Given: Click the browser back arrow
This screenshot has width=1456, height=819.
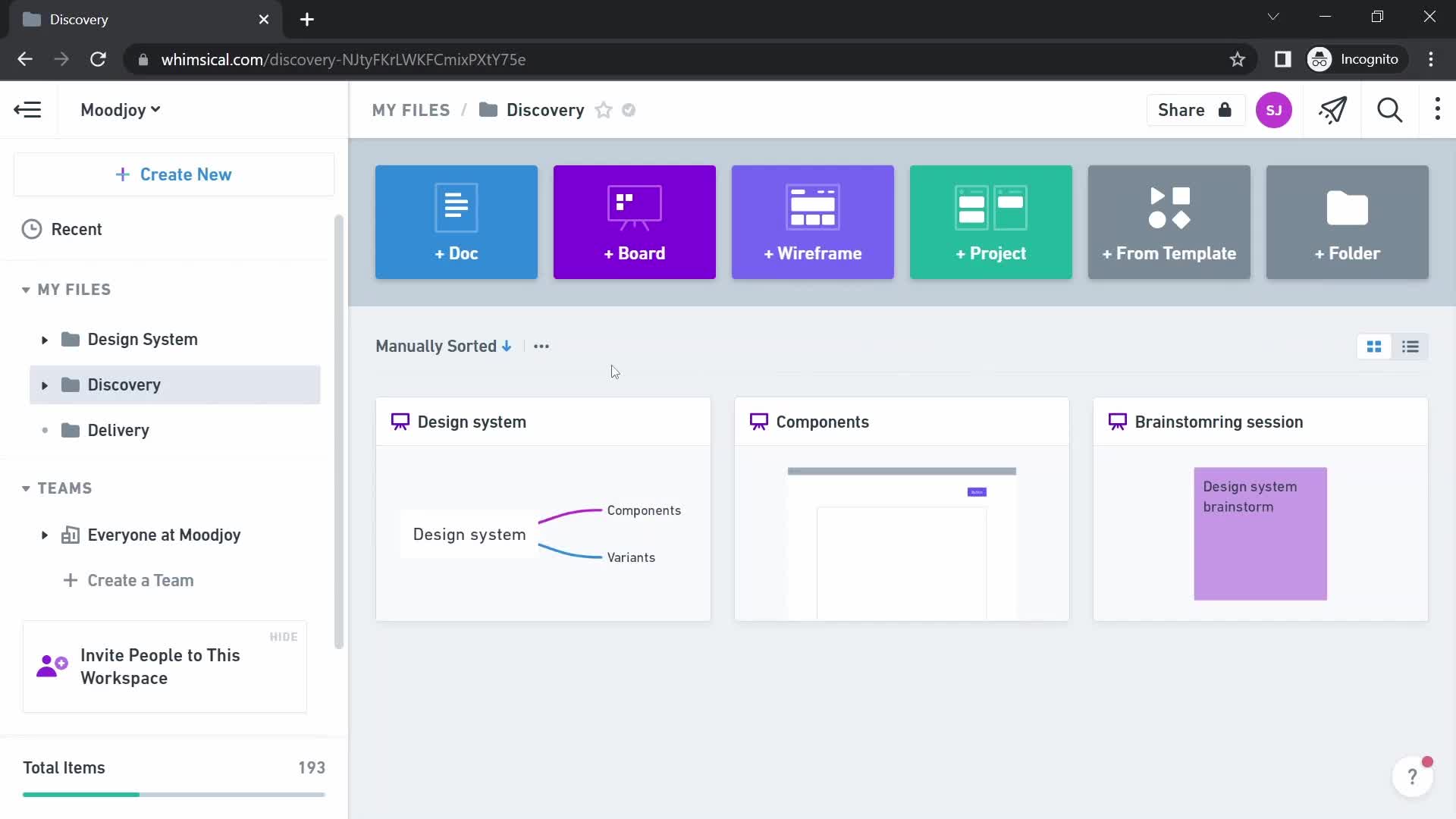Looking at the screenshot, I should [25, 59].
